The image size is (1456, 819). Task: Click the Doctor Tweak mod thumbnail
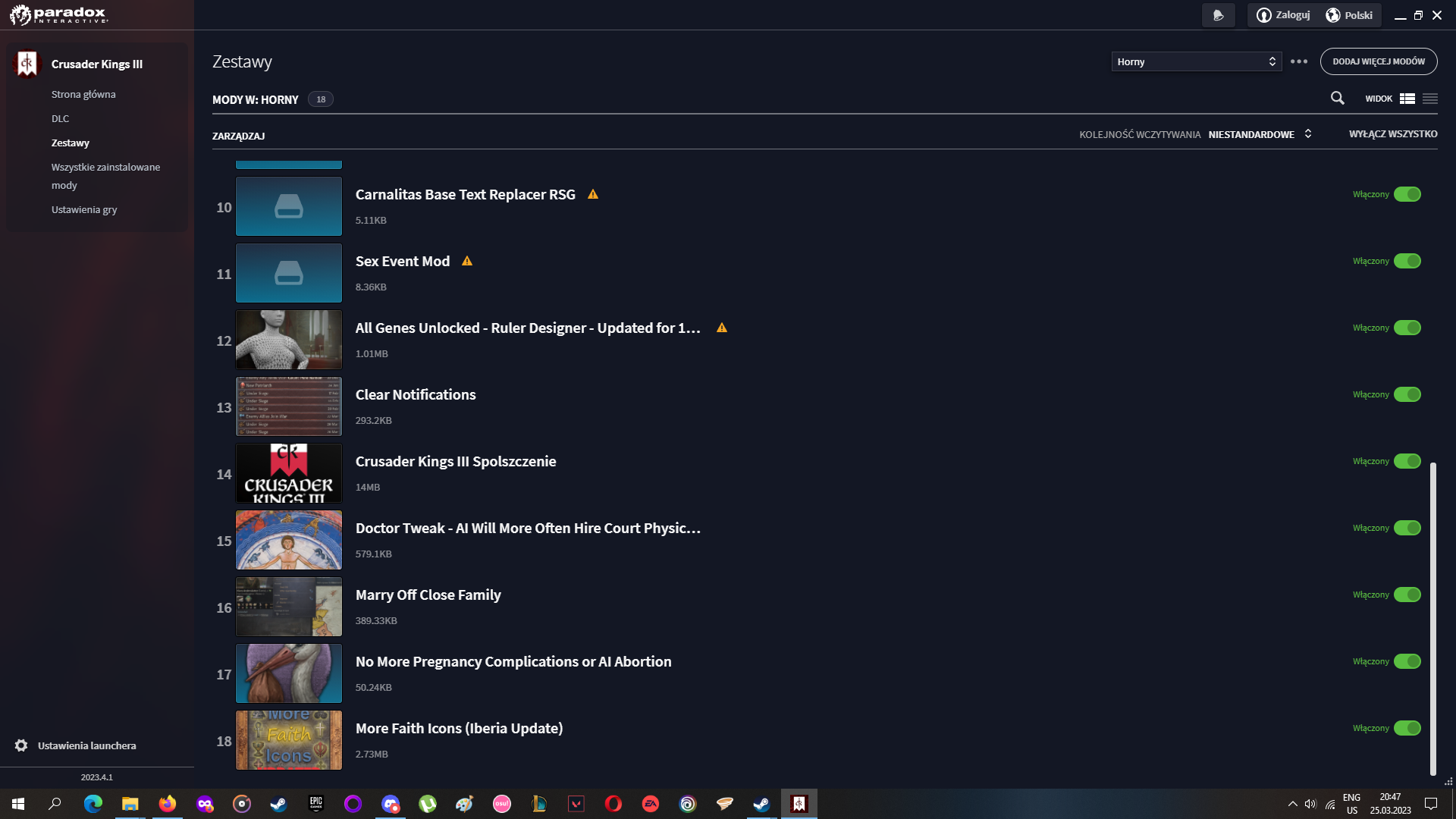click(289, 540)
